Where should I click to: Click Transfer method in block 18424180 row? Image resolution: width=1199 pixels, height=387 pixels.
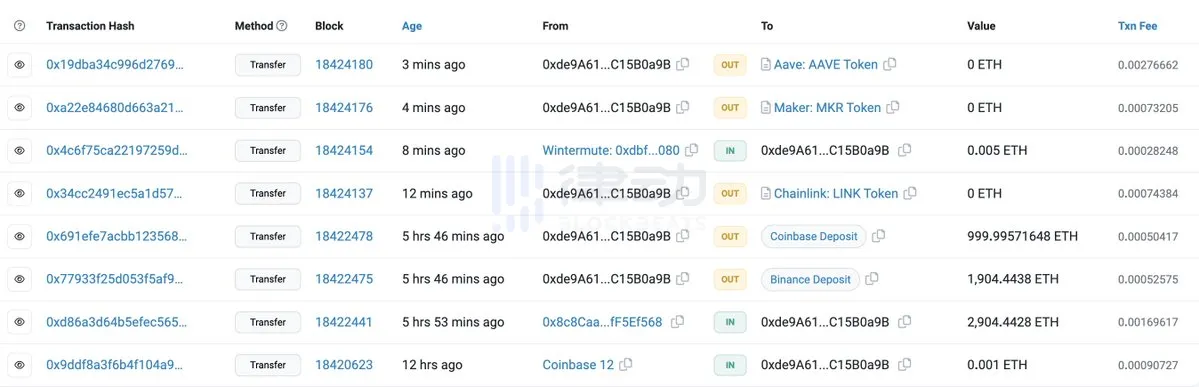coord(268,65)
